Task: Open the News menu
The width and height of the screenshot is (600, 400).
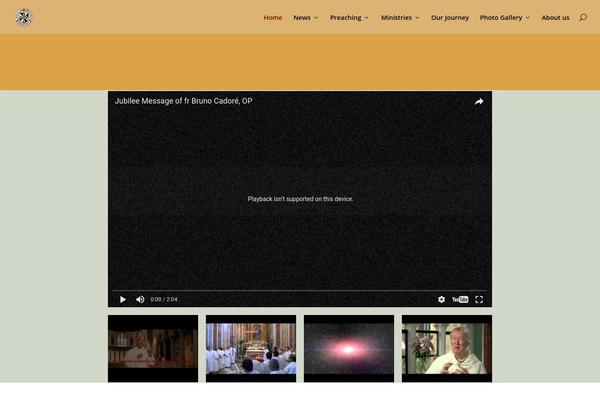Action: point(302,18)
